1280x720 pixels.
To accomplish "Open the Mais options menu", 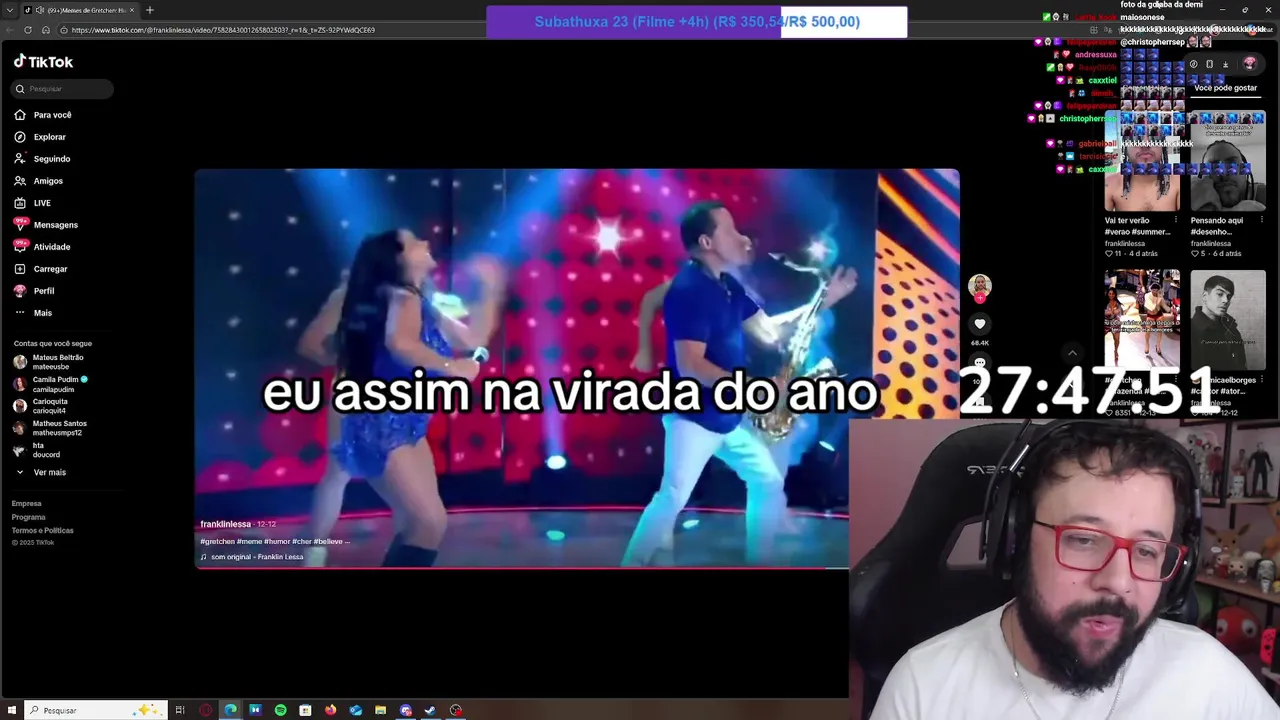I will click(33, 313).
